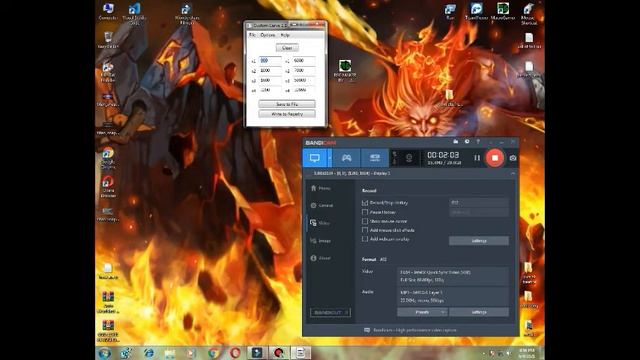Click the Record/Stop hotkey field showing F12
640x360 pixels.
(x=479, y=202)
